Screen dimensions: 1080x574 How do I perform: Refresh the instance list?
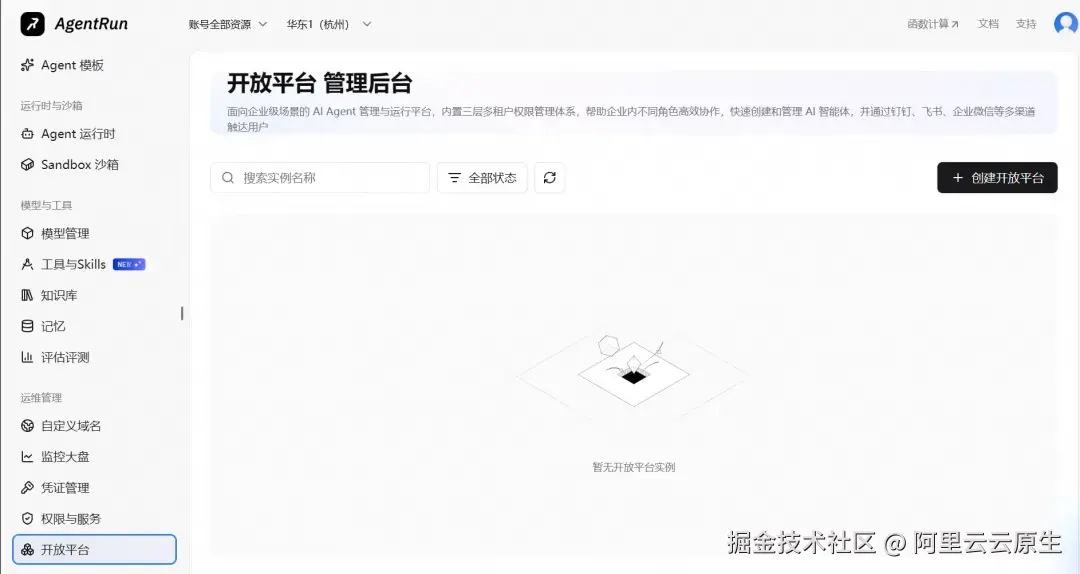(550, 178)
